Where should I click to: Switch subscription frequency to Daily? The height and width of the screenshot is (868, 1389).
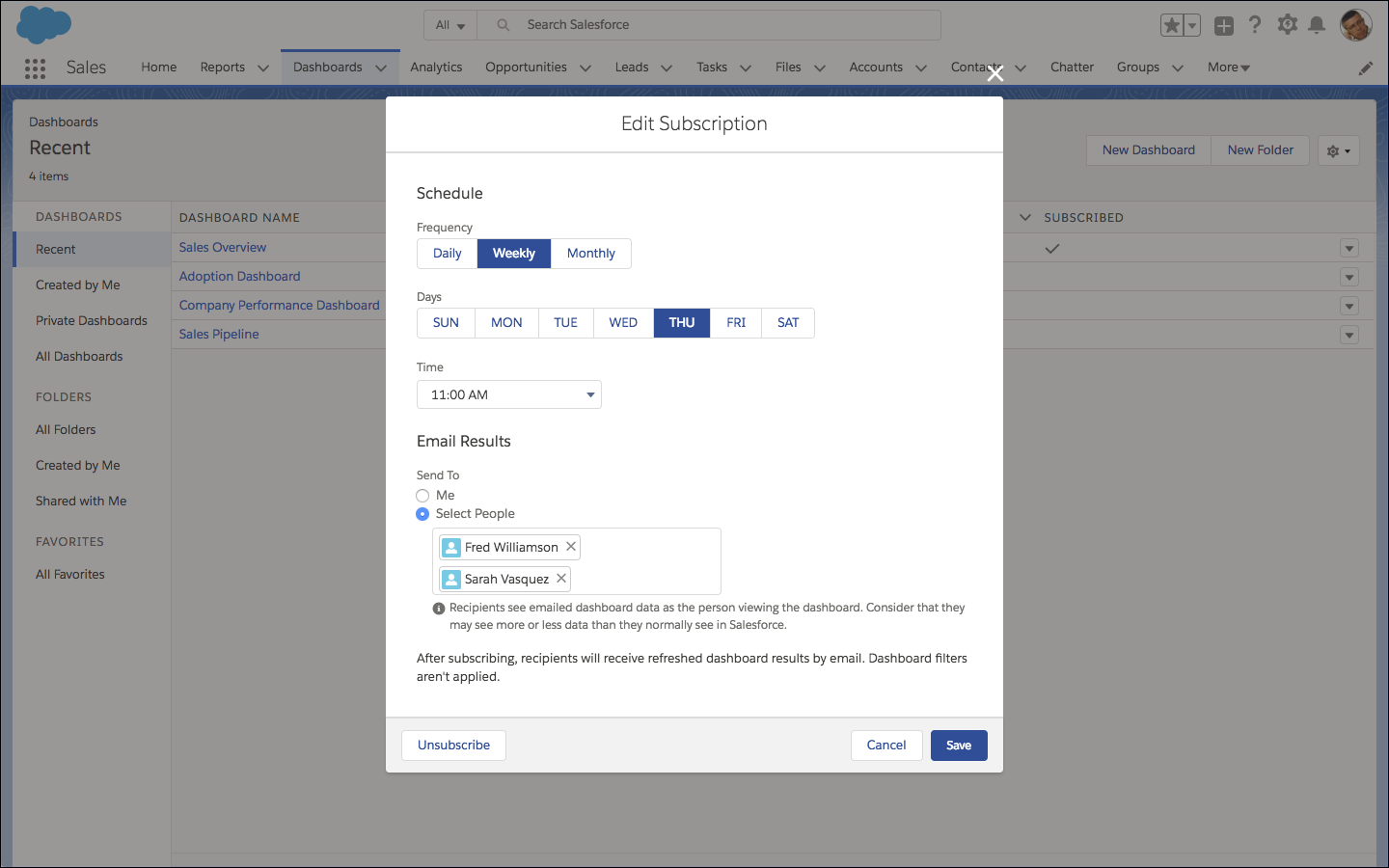click(x=447, y=253)
